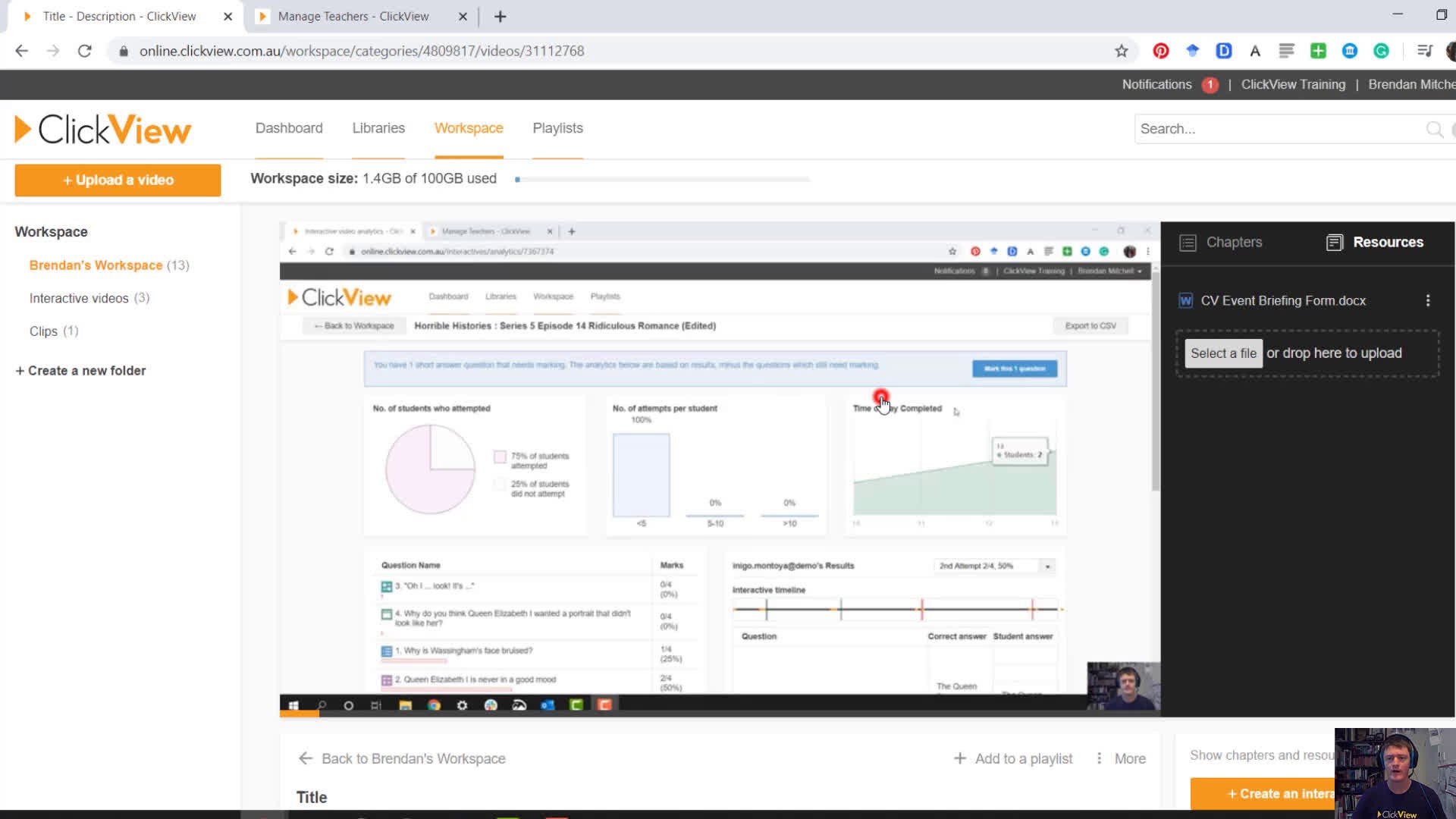Open the A letter extension icon

coord(1255,51)
